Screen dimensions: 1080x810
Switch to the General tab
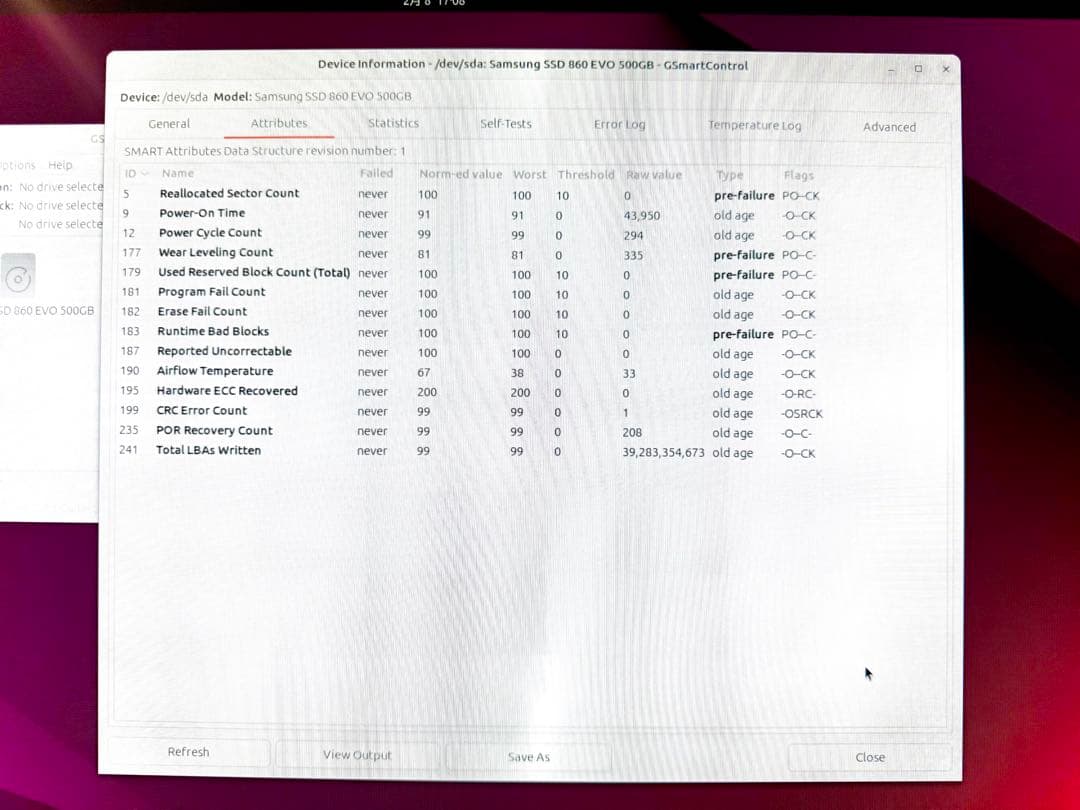pos(169,124)
